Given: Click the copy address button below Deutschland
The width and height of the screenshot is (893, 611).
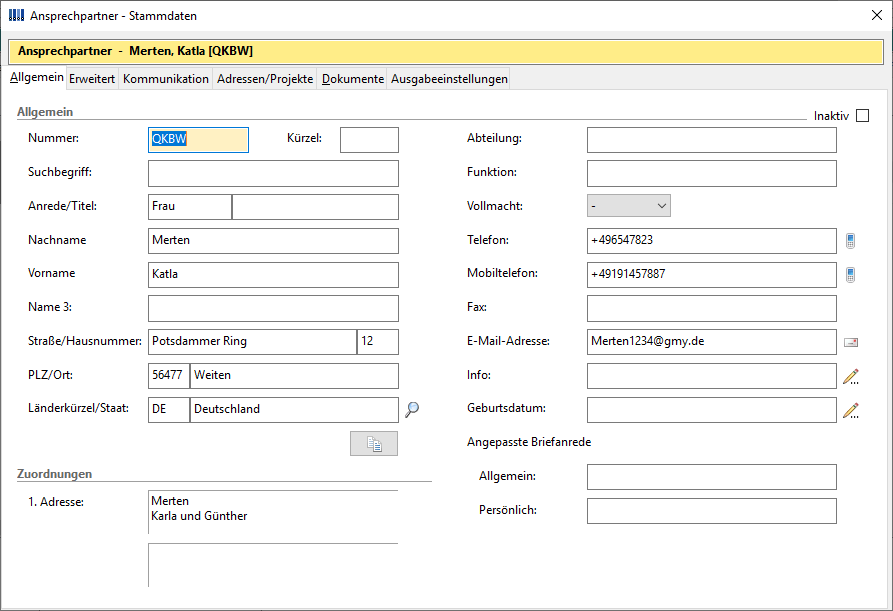Looking at the screenshot, I should click(x=374, y=444).
